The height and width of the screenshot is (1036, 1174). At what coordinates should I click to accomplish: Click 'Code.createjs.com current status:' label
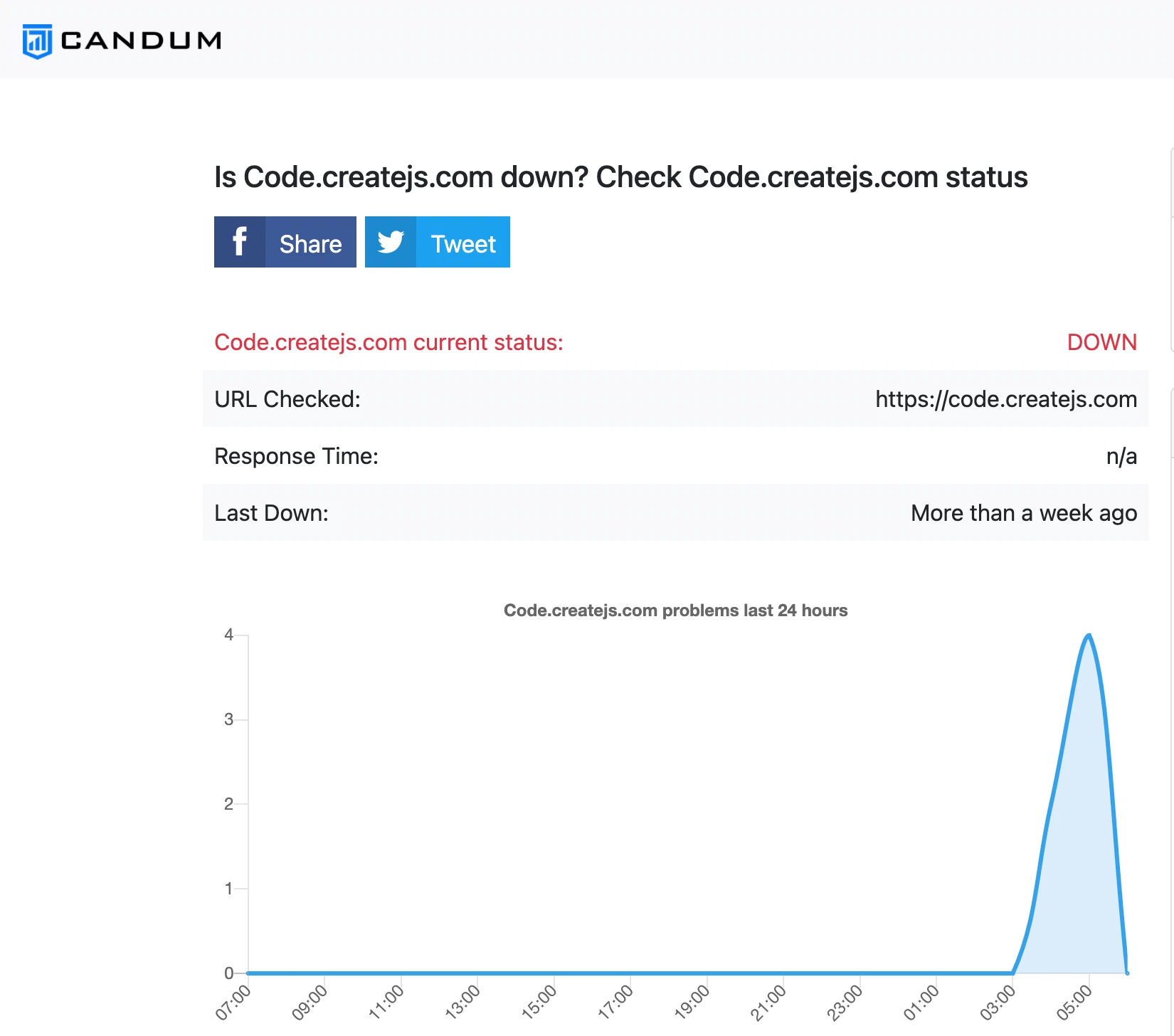pos(388,342)
